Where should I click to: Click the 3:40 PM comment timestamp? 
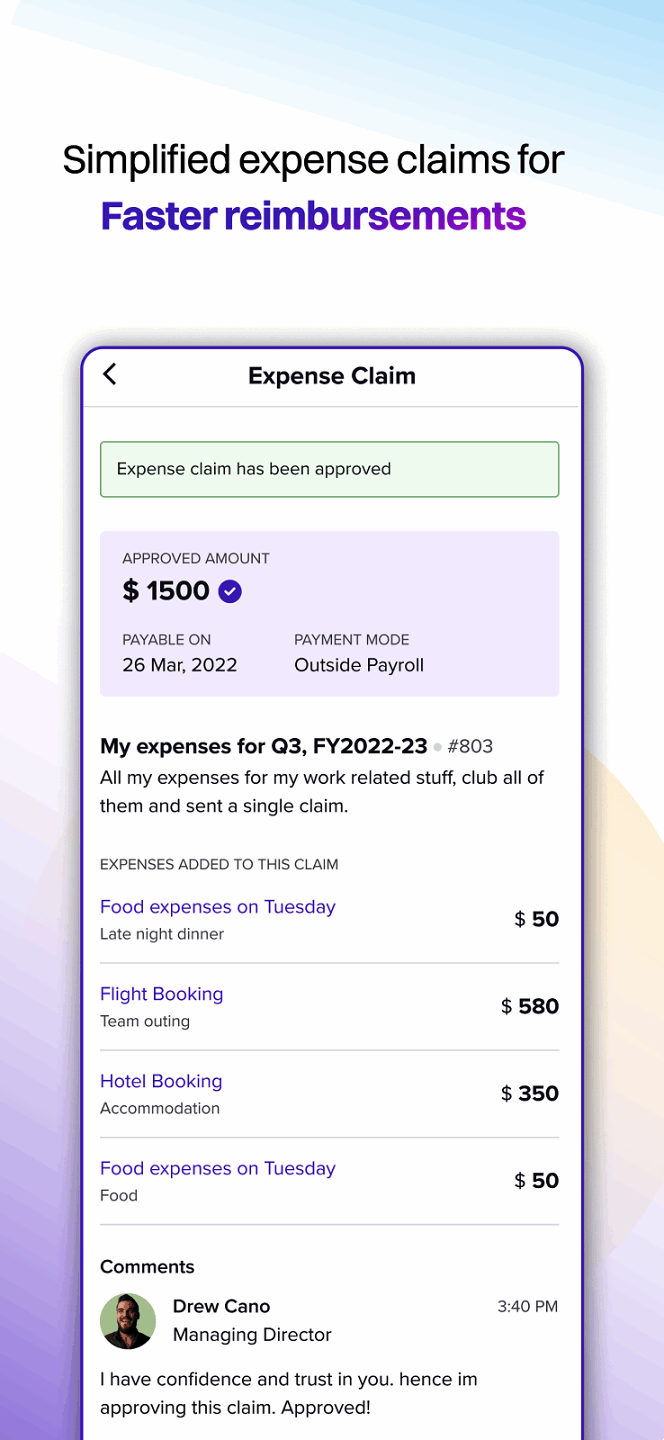pyautogui.click(x=527, y=1306)
